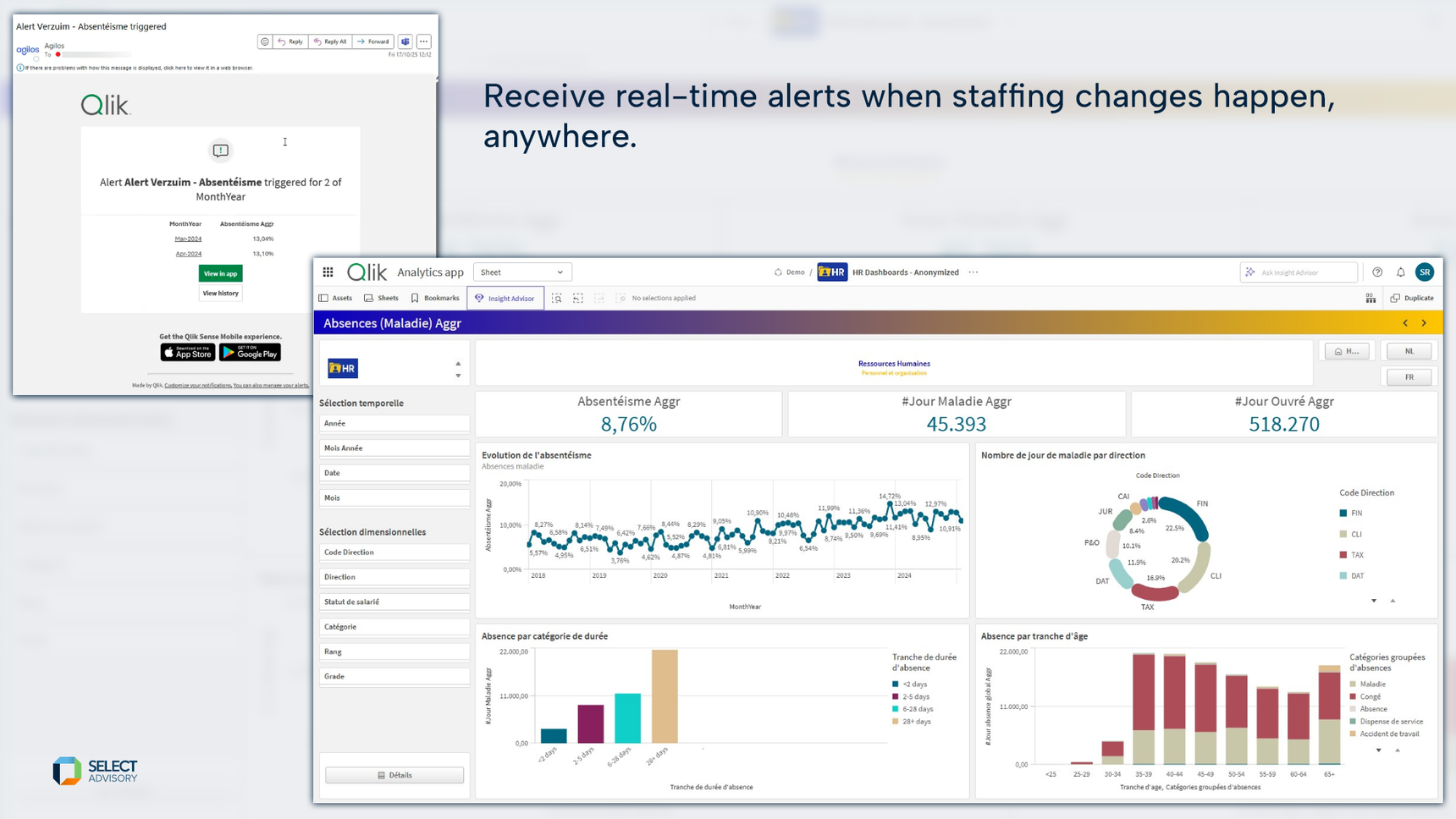This screenshot has width=1456, height=819.
Task: Click the Détails button
Action: 394,775
